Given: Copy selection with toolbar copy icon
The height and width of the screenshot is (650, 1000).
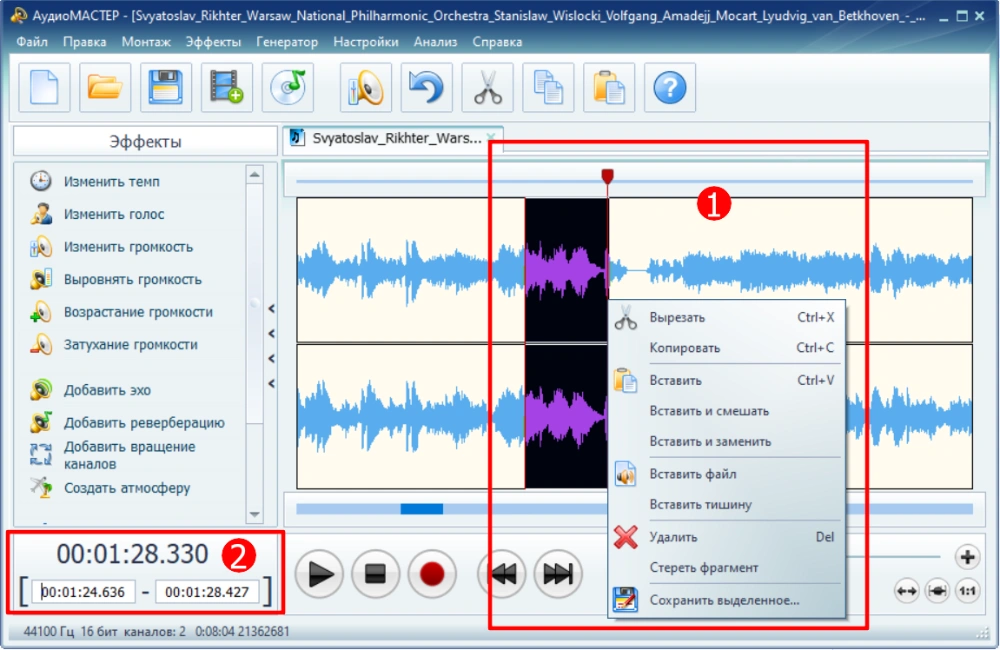Looking at the screenshot, I should [x=548, y=88].
